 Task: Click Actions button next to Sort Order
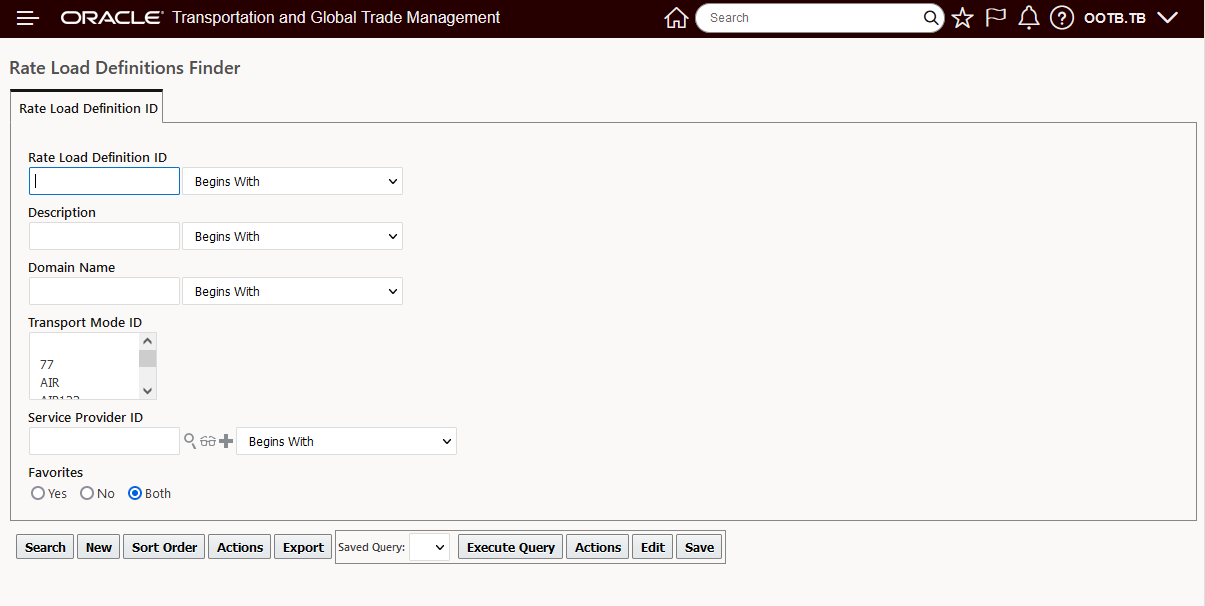(x=240, y=547)
